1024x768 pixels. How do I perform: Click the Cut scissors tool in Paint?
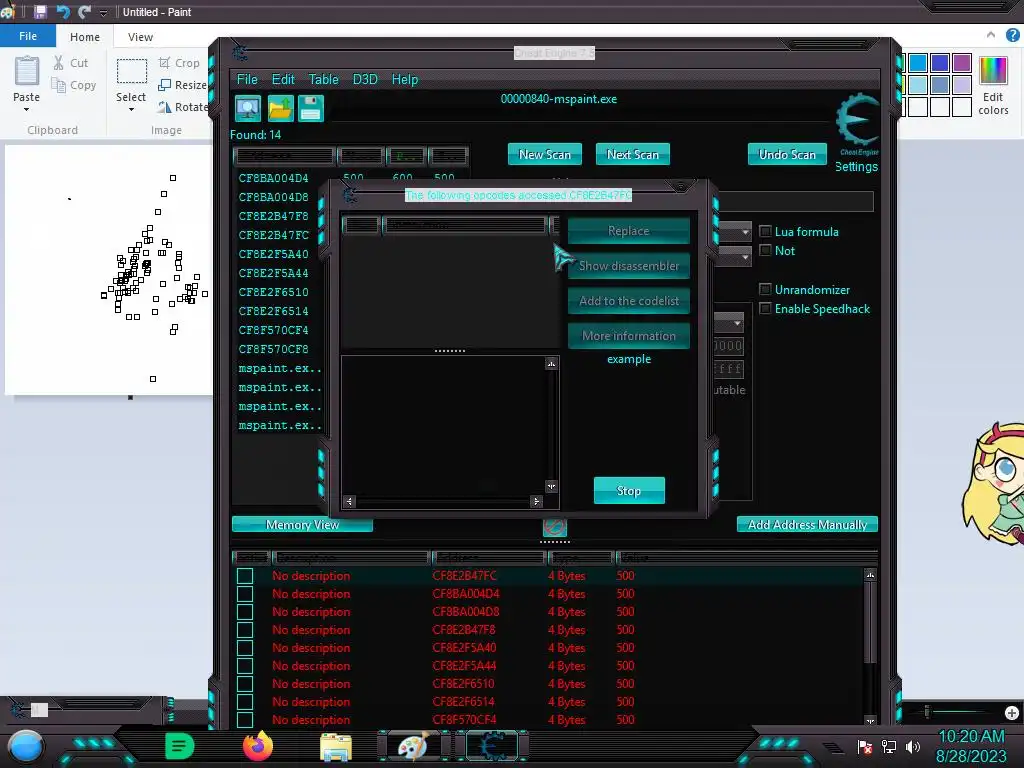click(x=71, y=63)
